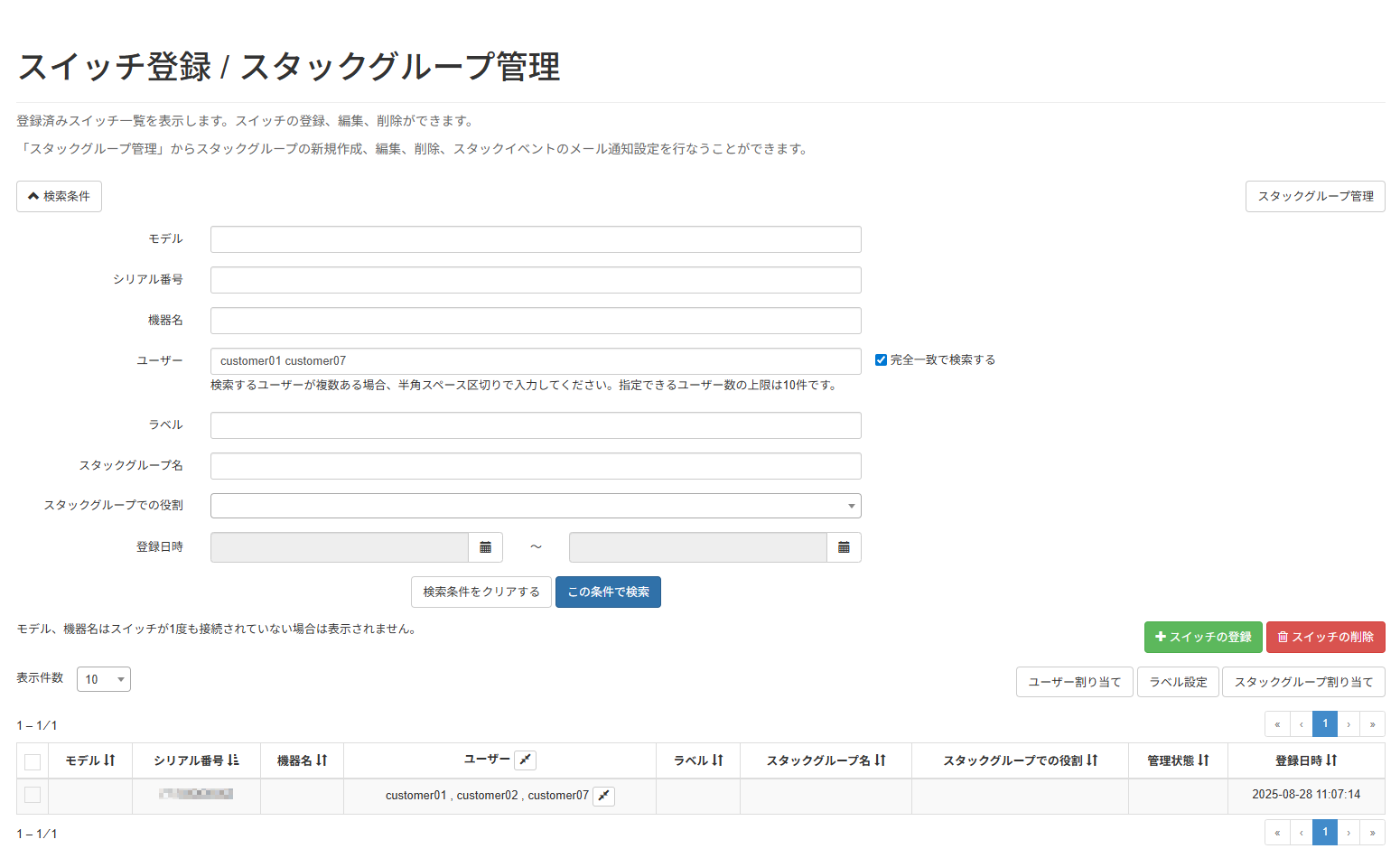Expand the user list icon in the customer01 row
The image size is (1400, 858).
(x=603, y=796)
